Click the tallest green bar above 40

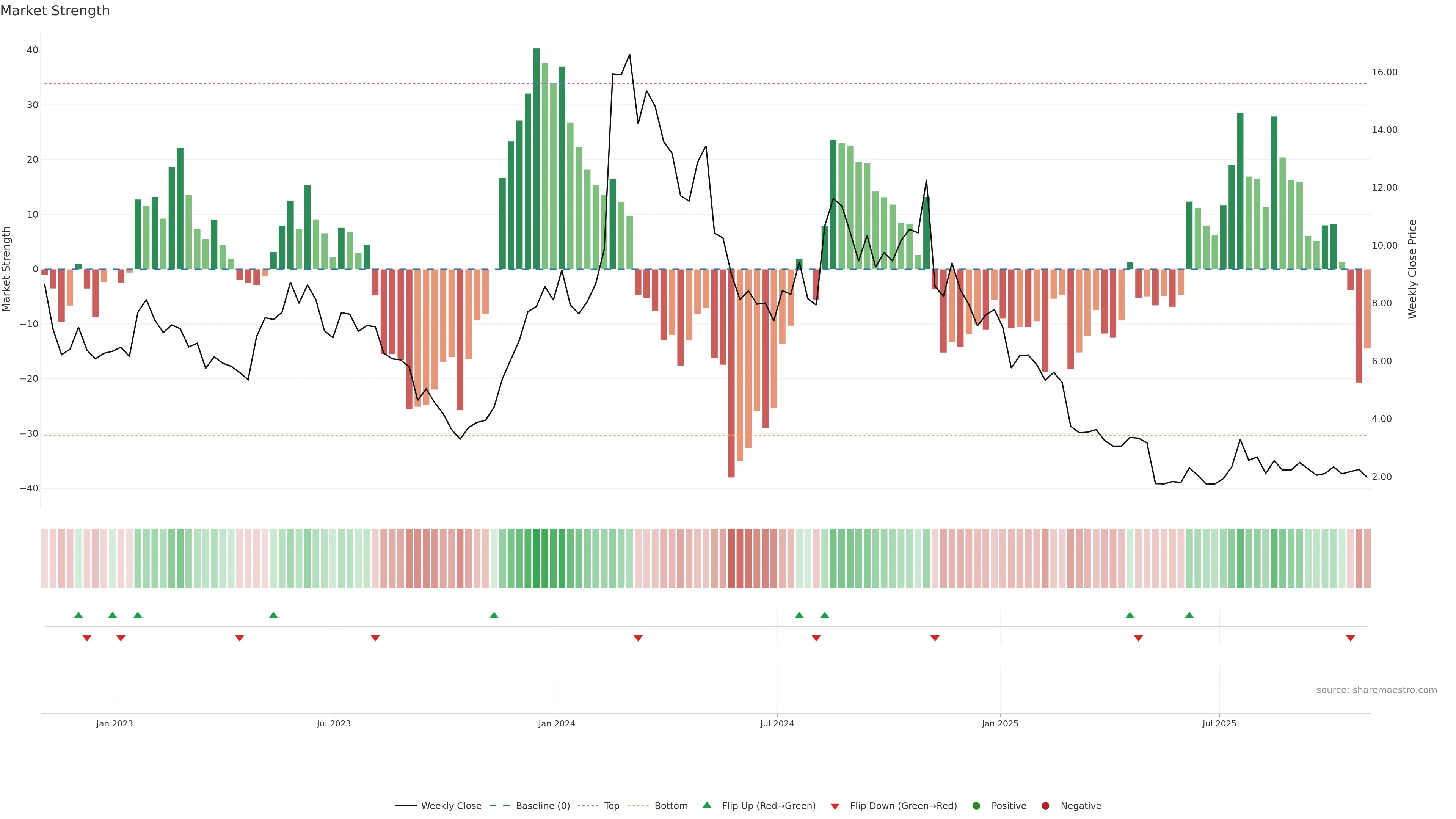coord(537,158)
